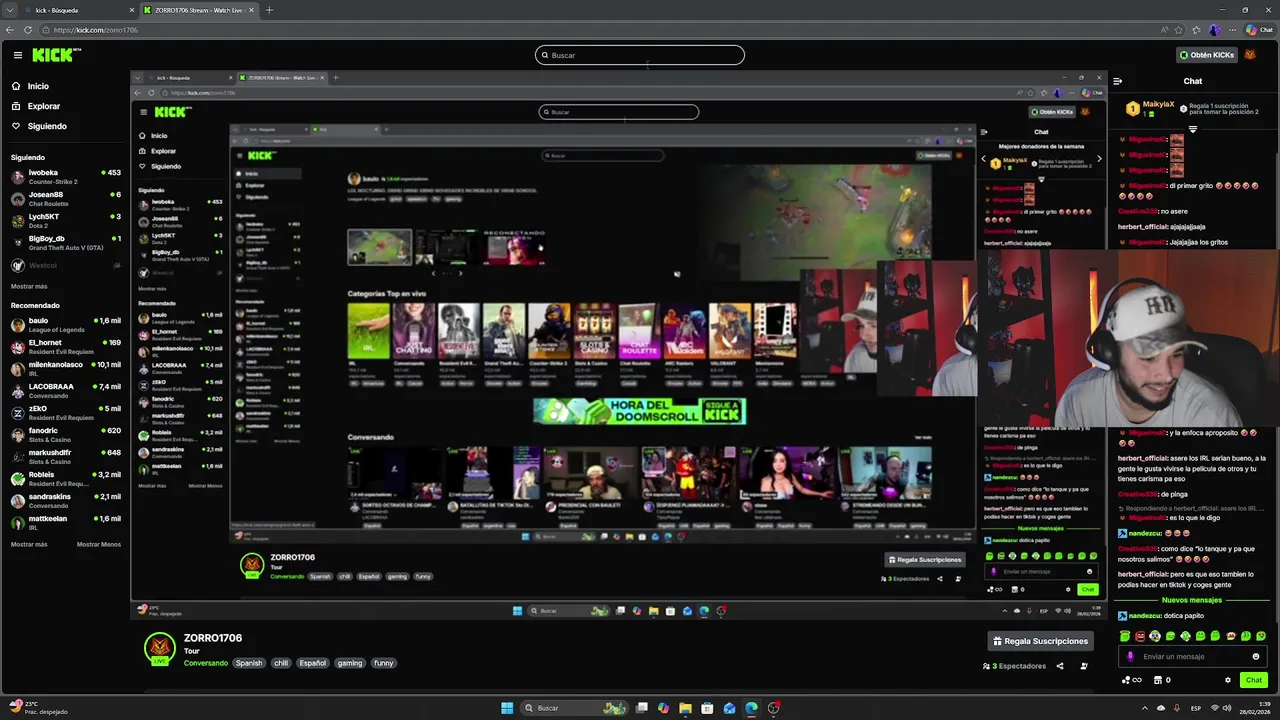
Task: Open iwobeka's followed channel
Action: pyautogui.click(x=65, y=176)
